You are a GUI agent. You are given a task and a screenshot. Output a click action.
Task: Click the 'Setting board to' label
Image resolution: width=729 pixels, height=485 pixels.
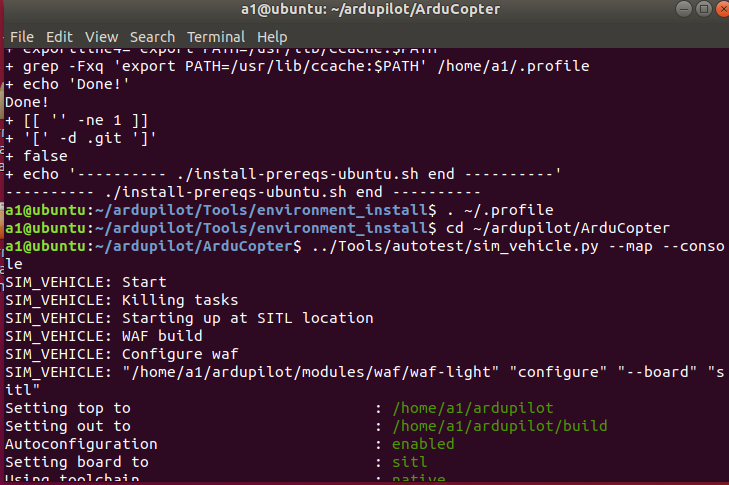(x=77, y=462)
